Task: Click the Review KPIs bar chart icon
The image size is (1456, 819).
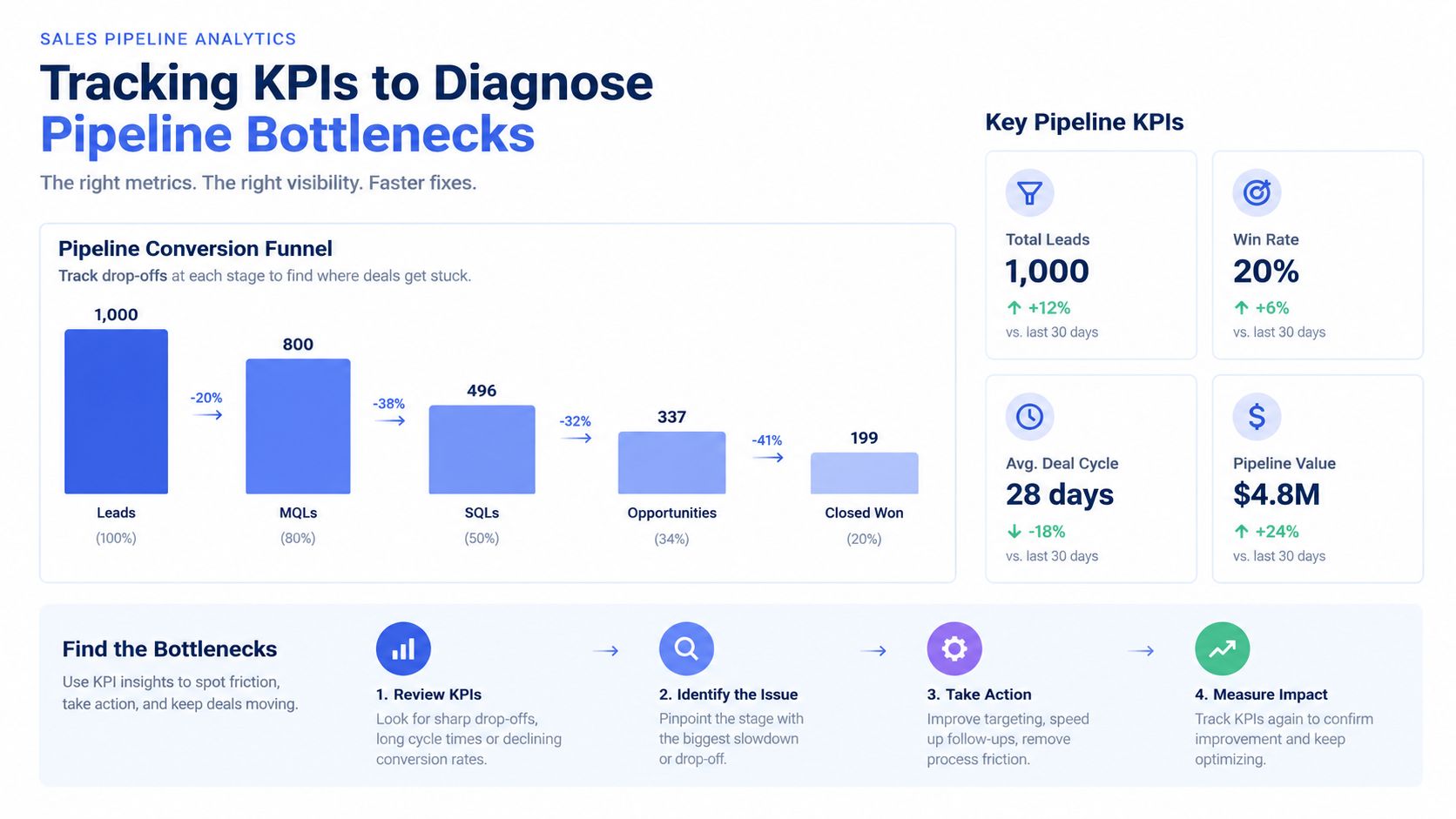Action: [403, 648]
